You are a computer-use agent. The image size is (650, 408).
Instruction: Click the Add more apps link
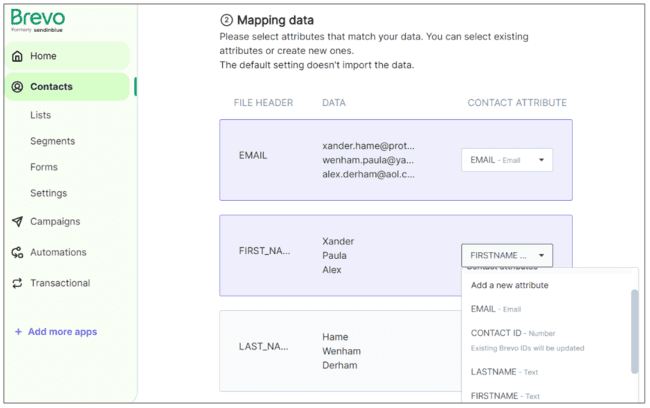(x=62, y=332)
